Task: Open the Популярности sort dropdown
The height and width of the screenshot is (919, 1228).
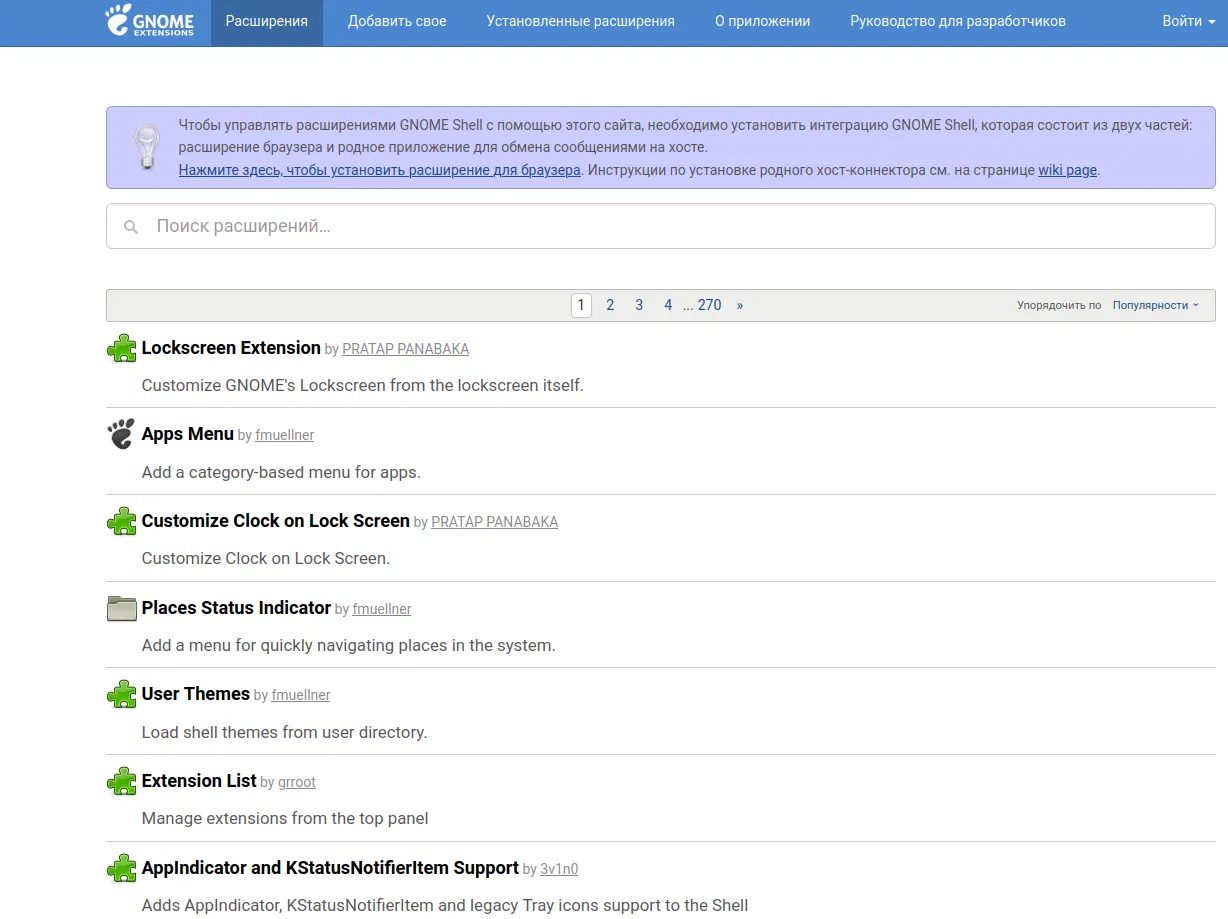Action: pyautogui.click(x=1156, y=305)
